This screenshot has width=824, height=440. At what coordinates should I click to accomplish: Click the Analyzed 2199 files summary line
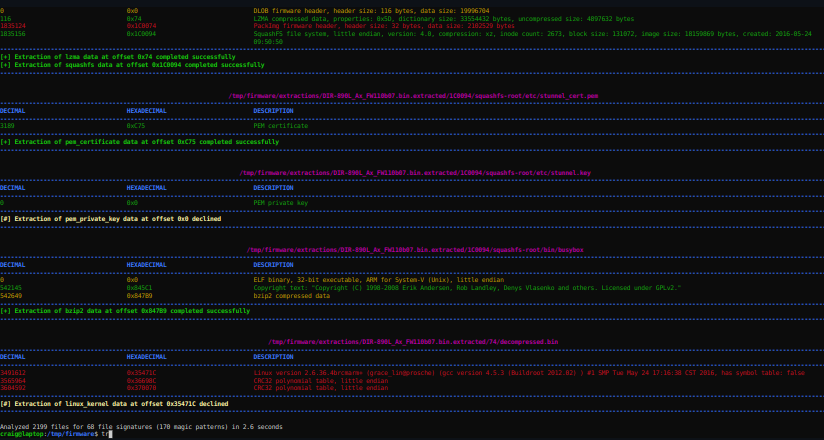pyautogui.click(x=141, y=426)
